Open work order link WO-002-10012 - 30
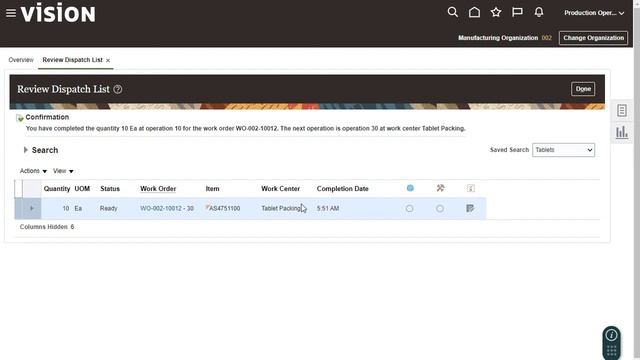Screen dimensions: 640x360 tap(167, 208)
